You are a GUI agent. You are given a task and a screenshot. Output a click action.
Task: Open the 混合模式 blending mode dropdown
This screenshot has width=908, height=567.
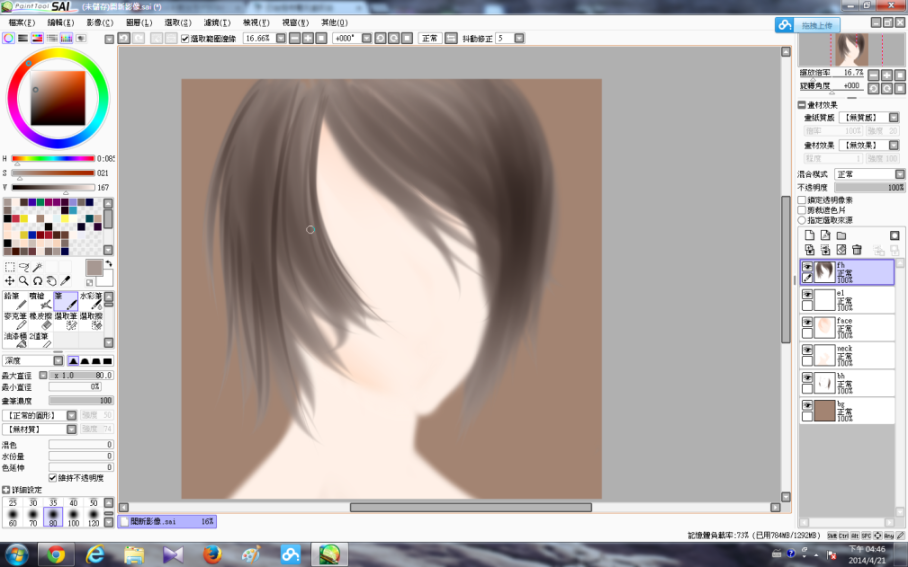pos(867,174)
